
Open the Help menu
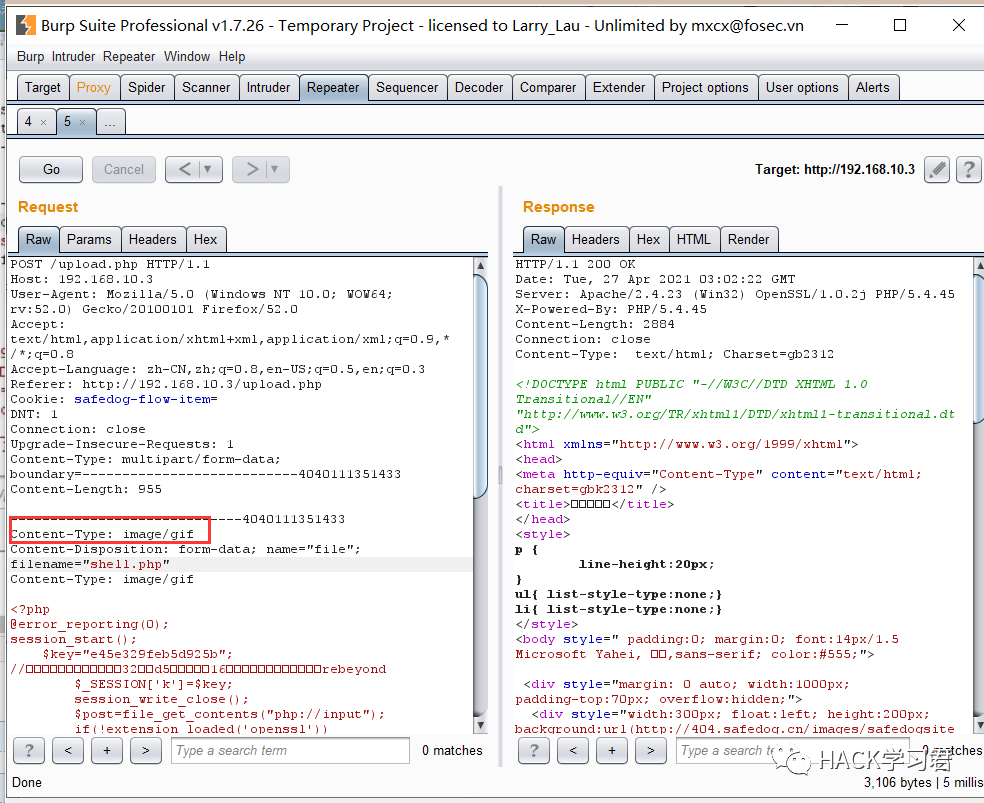(232, 56)
